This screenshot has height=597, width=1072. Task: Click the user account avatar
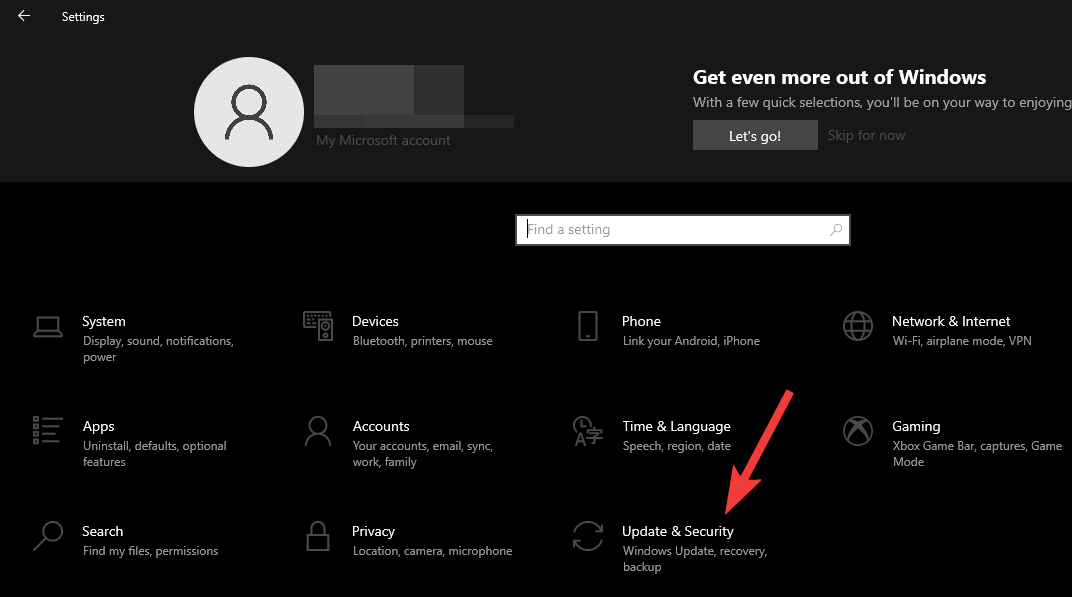click(248, 111)
